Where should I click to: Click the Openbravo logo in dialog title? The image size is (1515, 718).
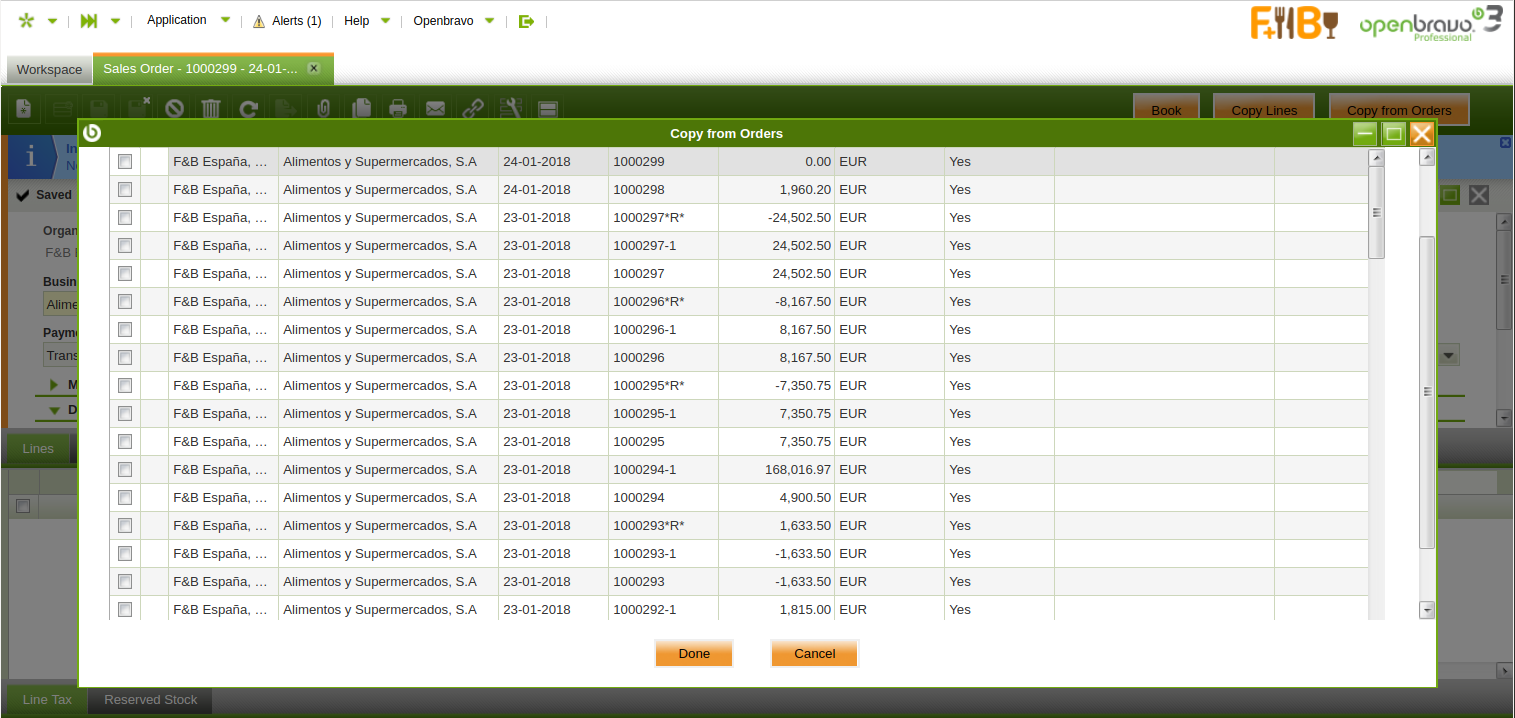(x=92, y=133)
